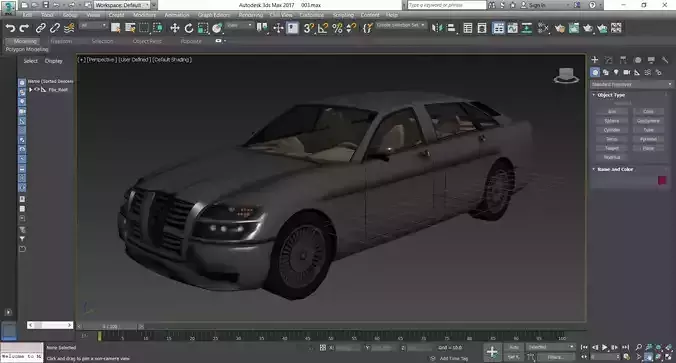Click the Select and Place tool

click(x=217, y=28)
